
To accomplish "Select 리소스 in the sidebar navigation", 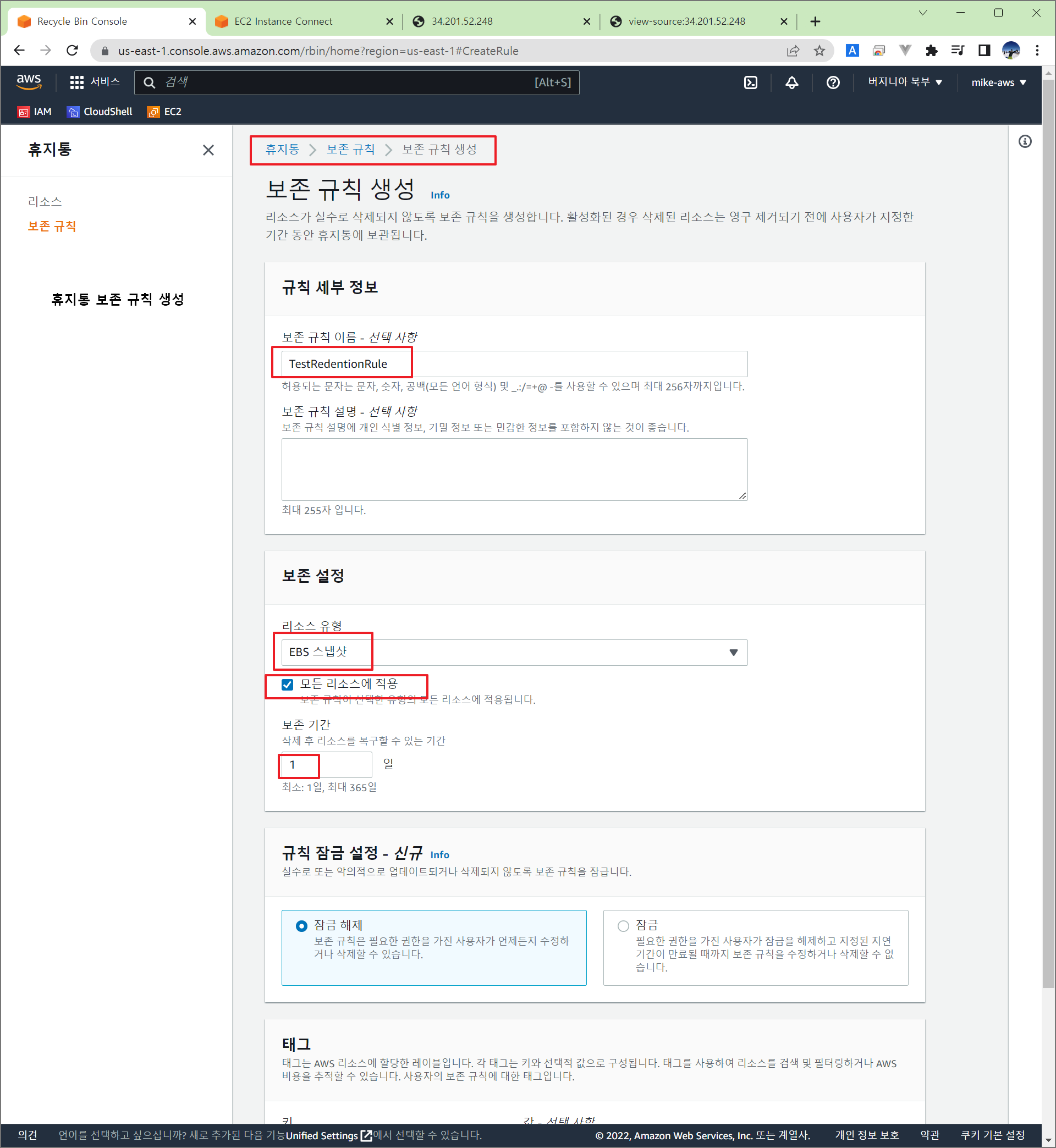I will click(x=45, y=202).
